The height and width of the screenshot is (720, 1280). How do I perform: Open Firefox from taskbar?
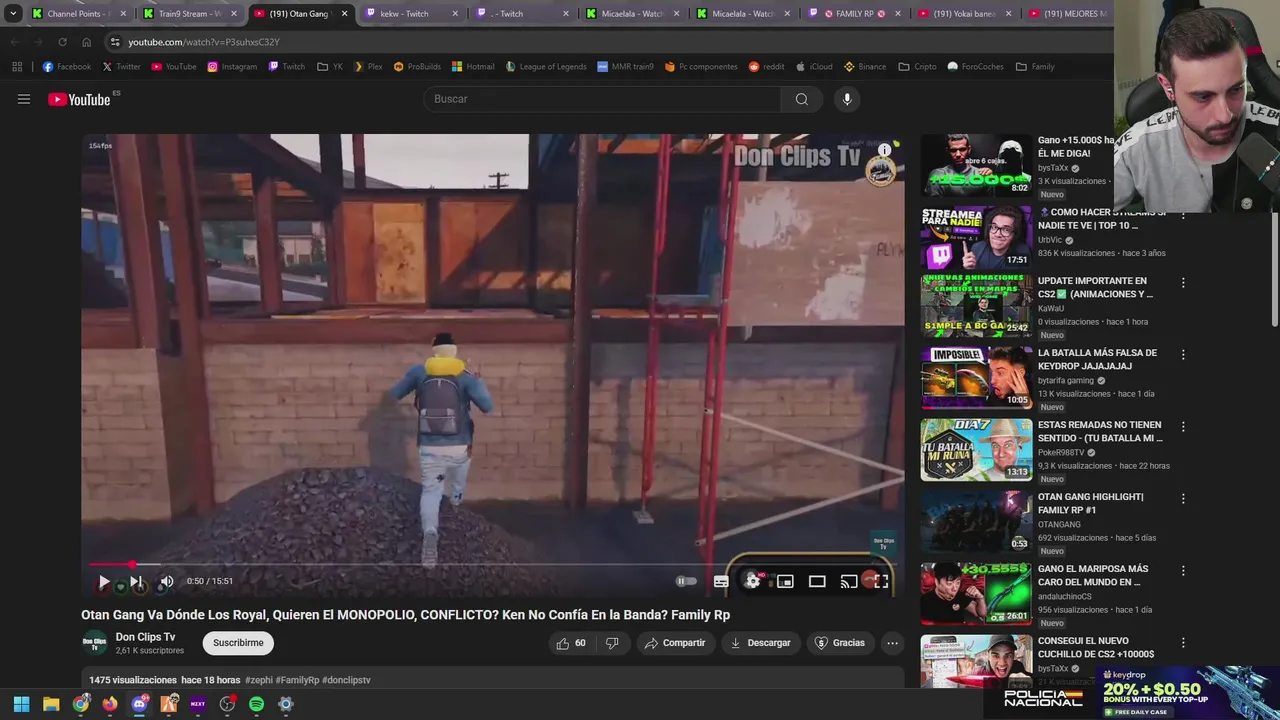click(x=110, y=704)
